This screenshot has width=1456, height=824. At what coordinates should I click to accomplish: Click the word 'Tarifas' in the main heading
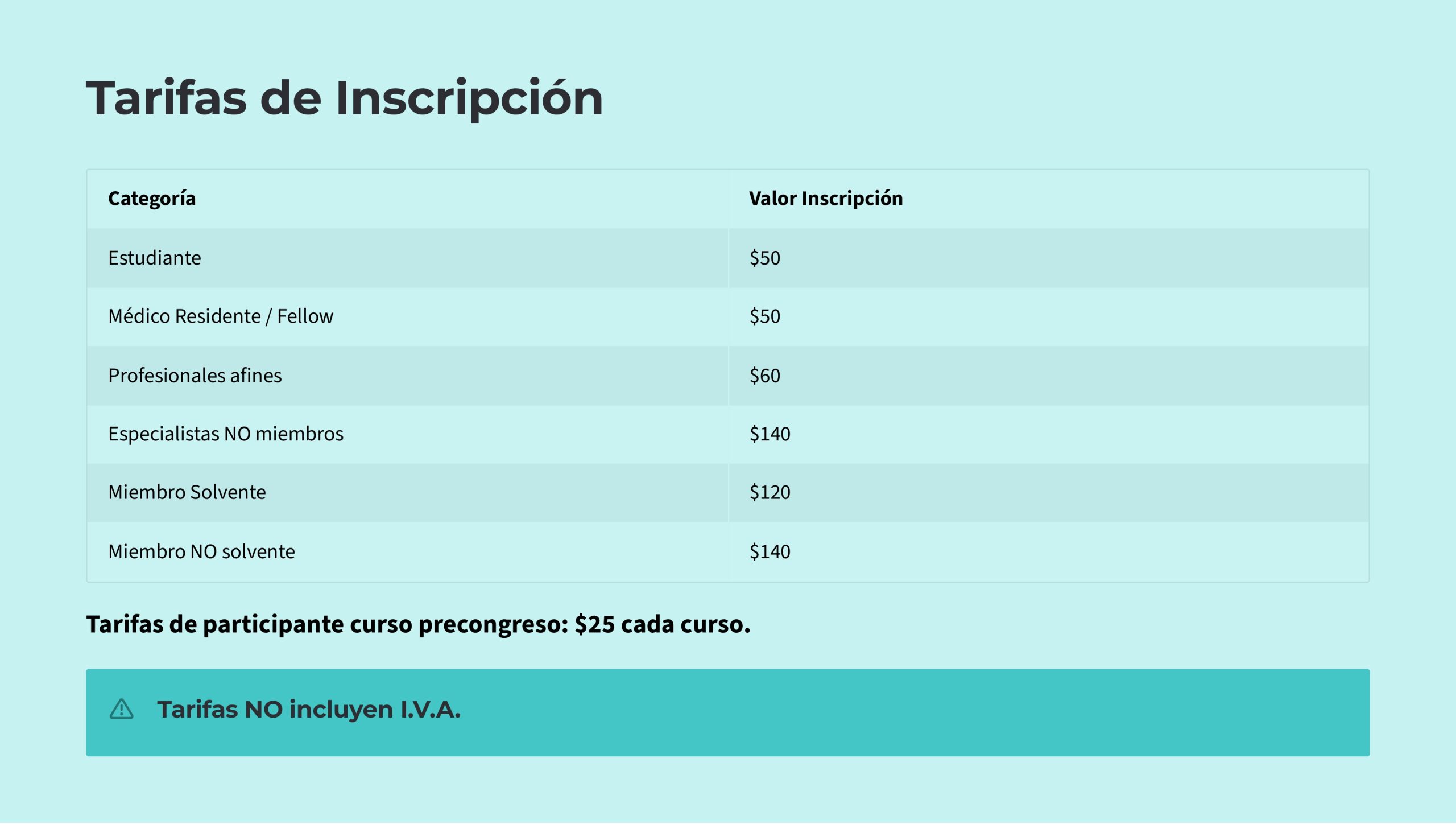[x=166, y=98]
